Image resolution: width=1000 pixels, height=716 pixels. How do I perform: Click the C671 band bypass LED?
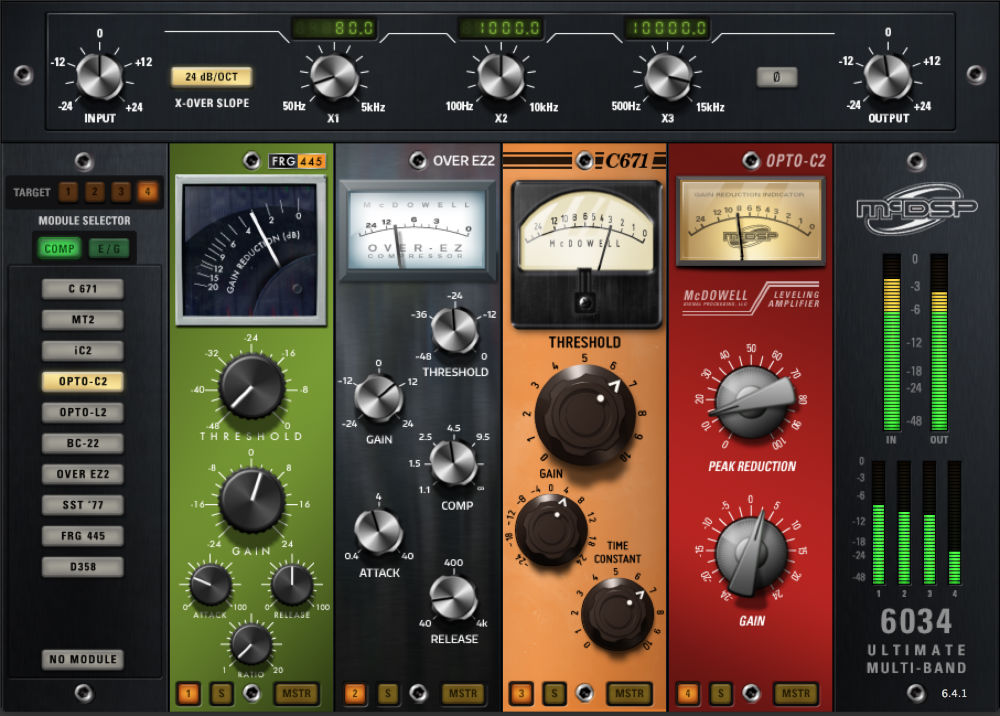[584, 692]
